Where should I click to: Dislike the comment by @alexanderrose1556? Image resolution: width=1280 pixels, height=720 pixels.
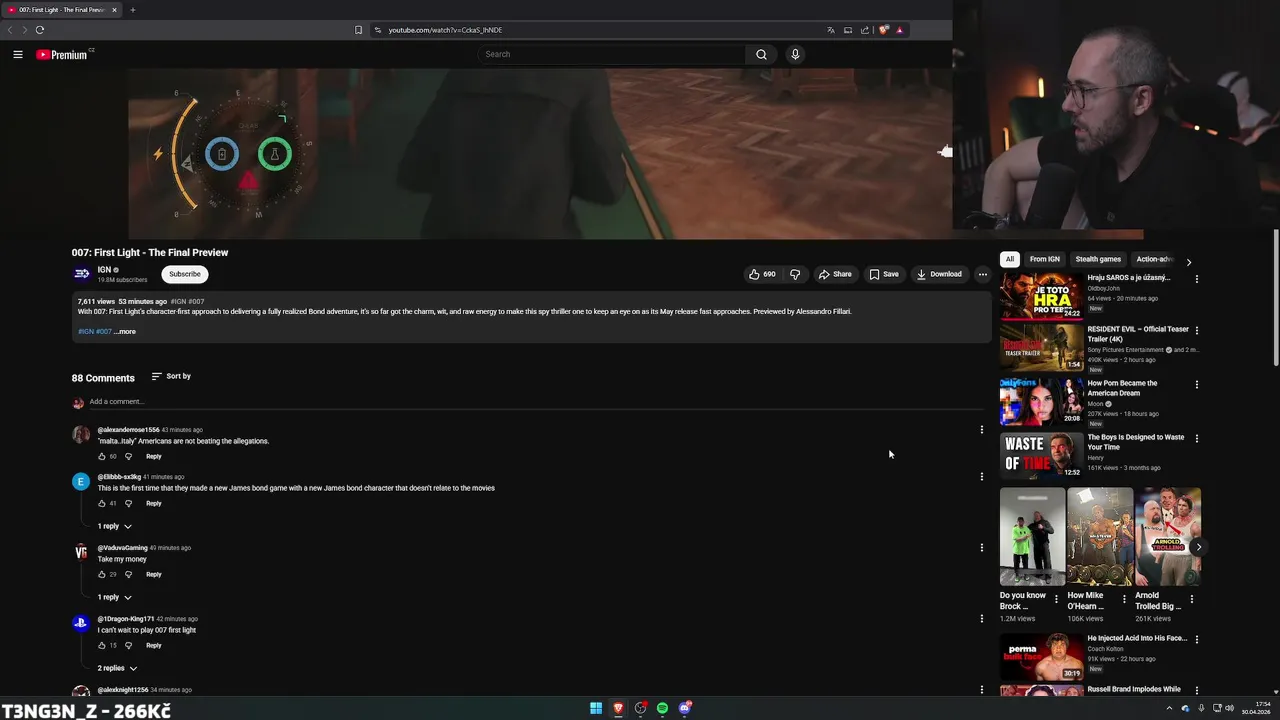[128, 457]
